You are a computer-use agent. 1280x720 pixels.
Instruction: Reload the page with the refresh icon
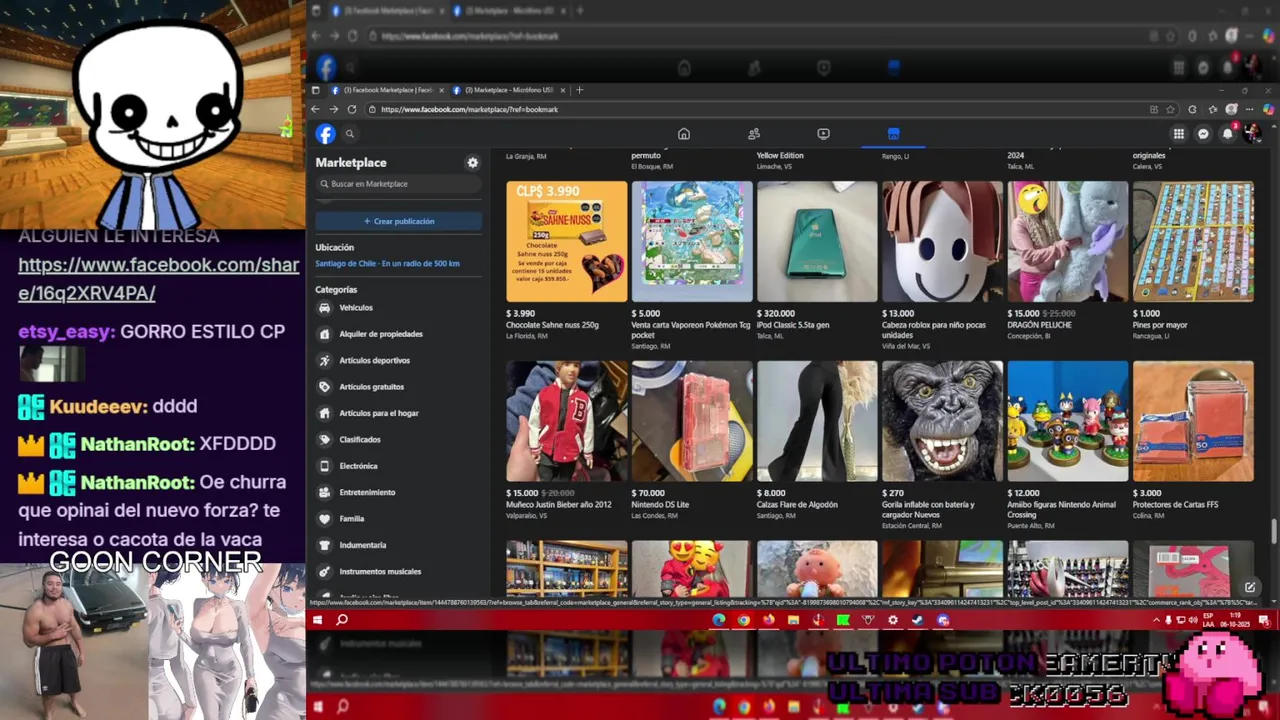(x=351, y=109)
